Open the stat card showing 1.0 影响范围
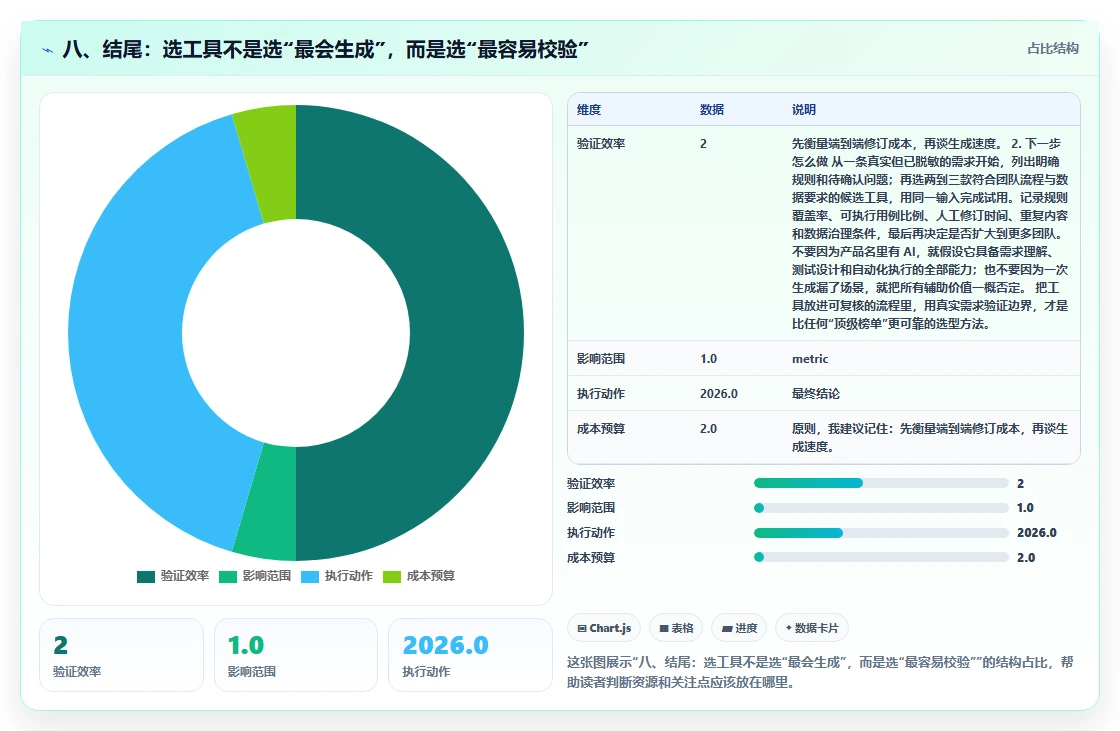 coord(296,655)
